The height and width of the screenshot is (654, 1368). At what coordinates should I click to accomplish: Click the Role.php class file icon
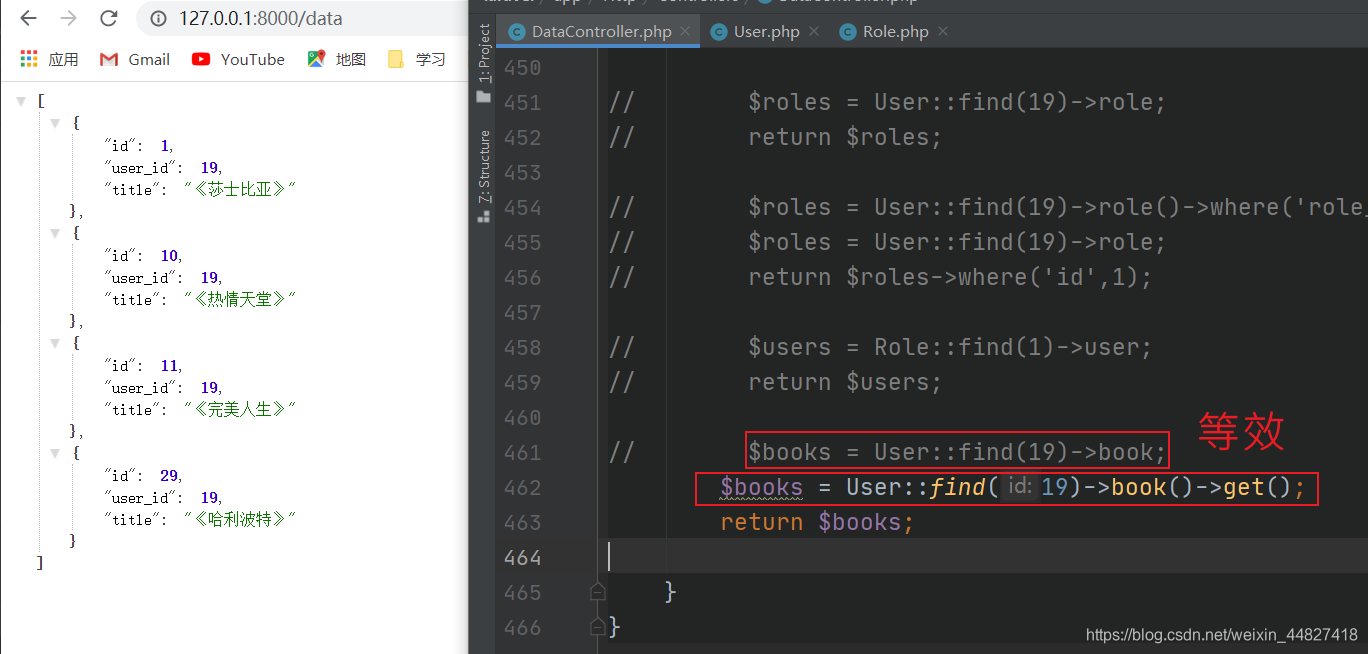(847, 32)
